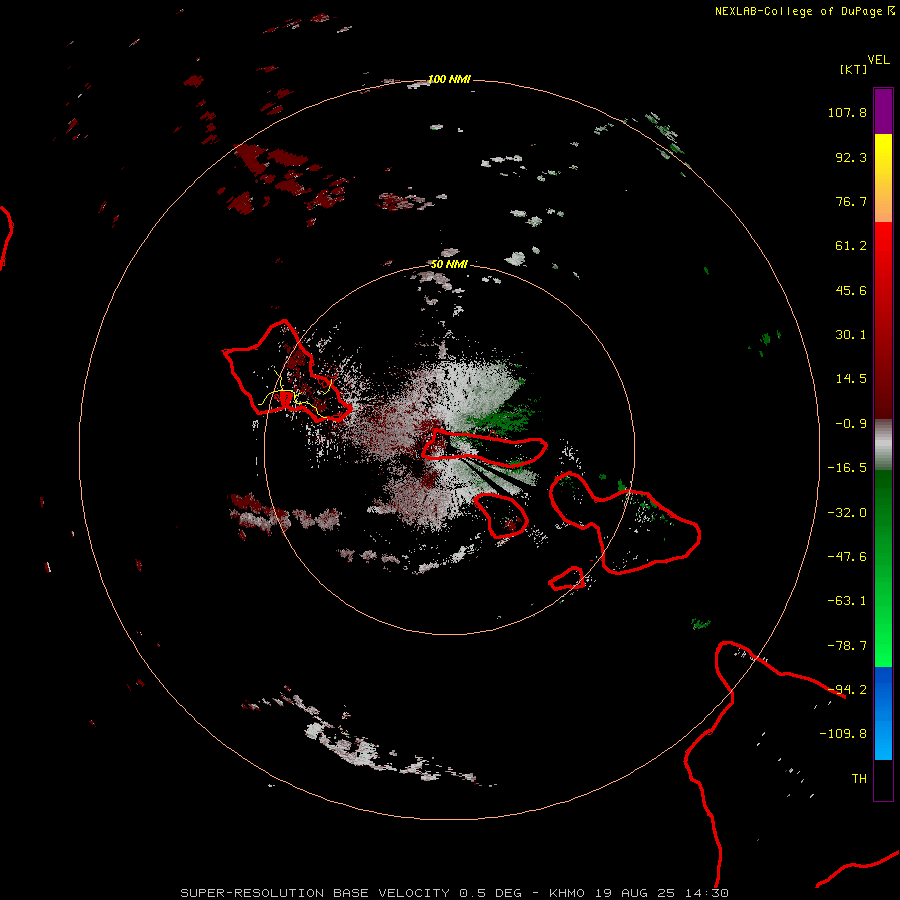Pick the gray near-zero segment of the color bar
This screenshot has height=900, width=900.
(x=883, y=445)
